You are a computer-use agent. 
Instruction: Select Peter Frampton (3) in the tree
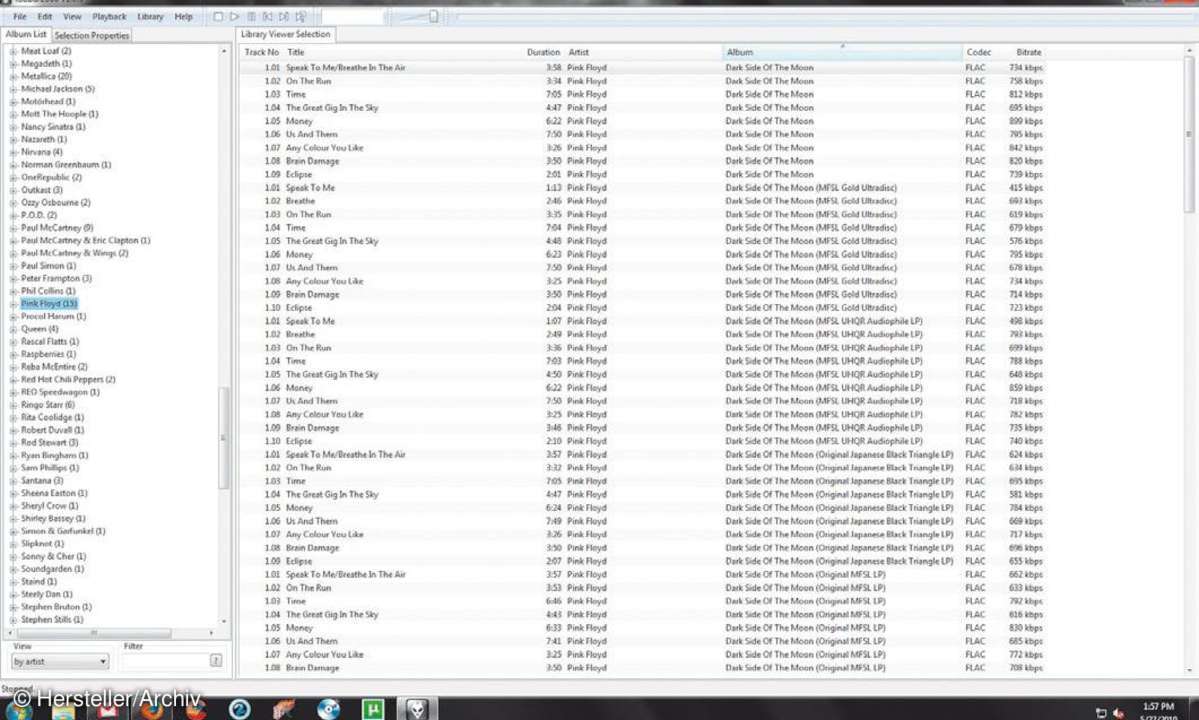click(x=56, y=278)
